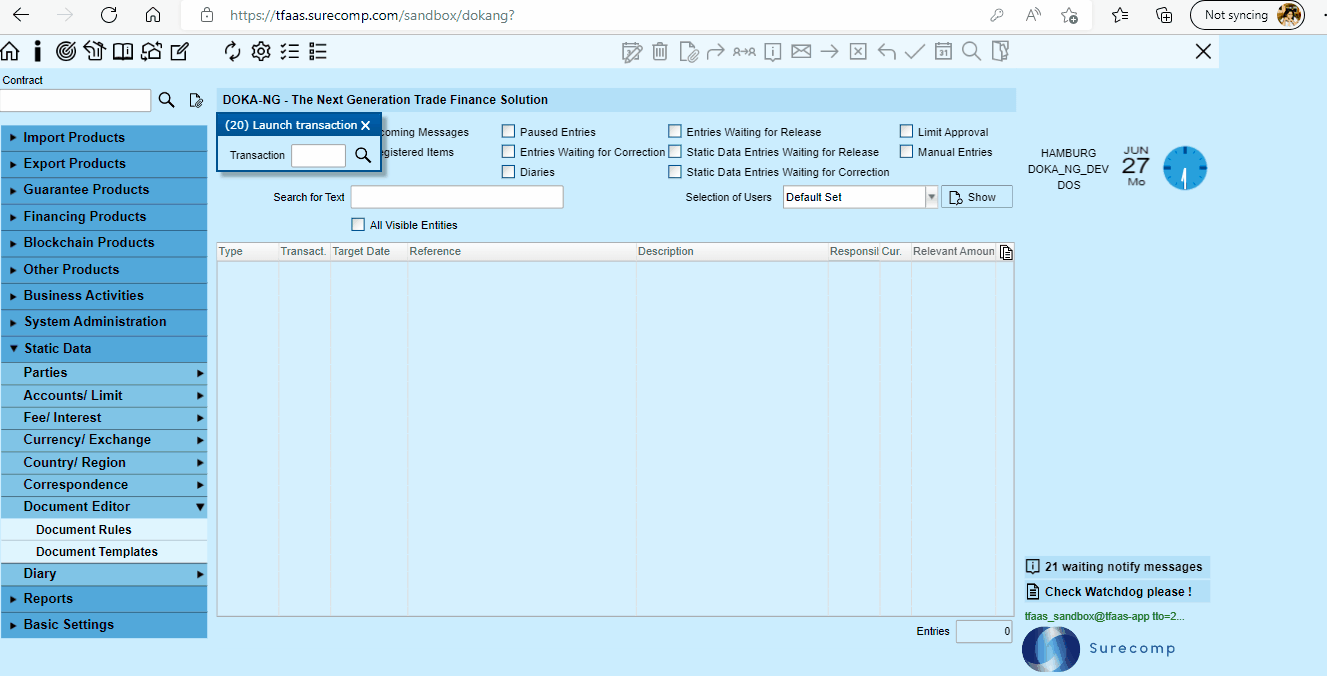1327x676 pixels.
Task: Click the reassign user-to-user icon
Action: coord(744,51)
